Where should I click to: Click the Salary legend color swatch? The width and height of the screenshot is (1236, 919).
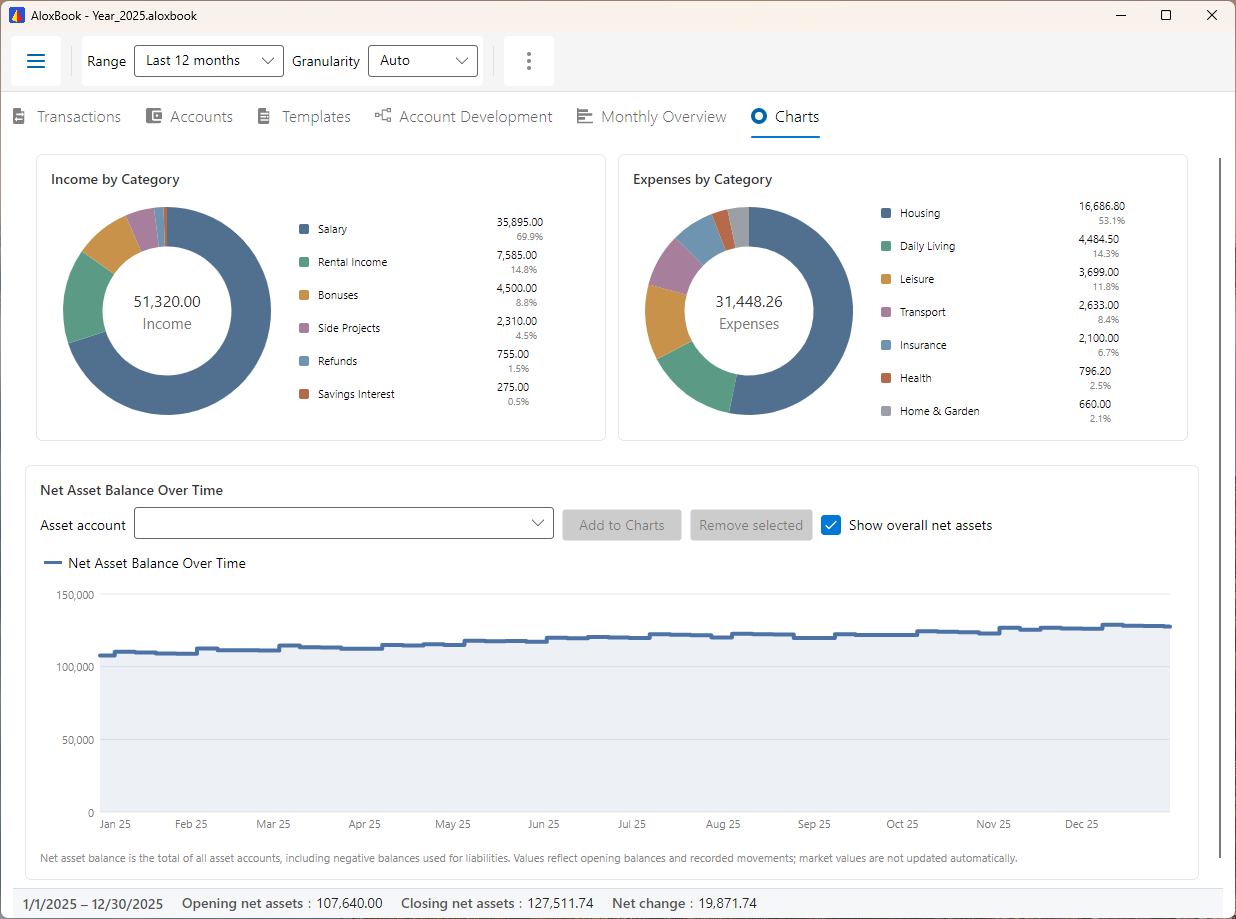[304, 229]
